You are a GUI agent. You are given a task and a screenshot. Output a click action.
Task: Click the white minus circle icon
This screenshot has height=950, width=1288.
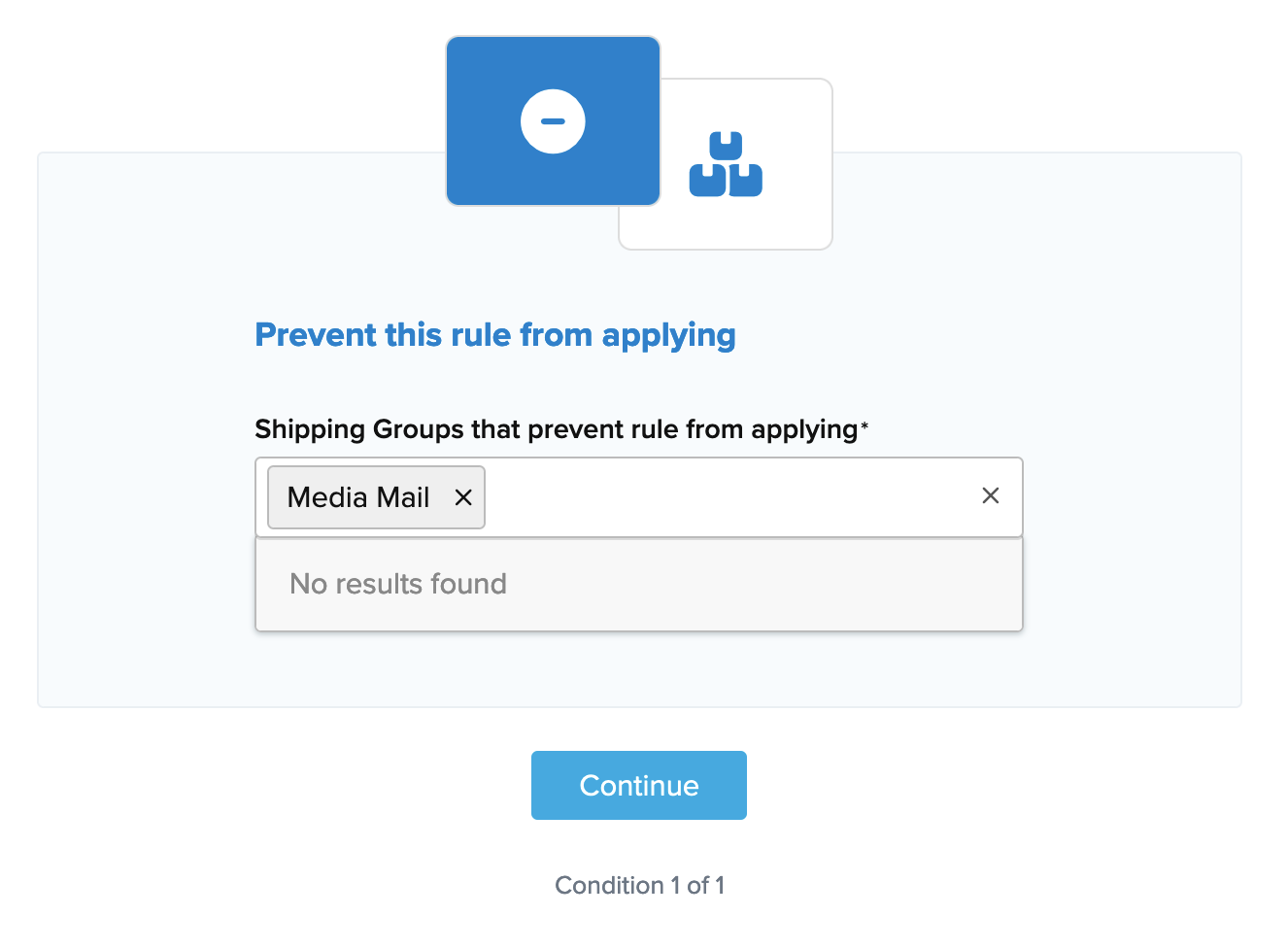click(x=553, y=121)
